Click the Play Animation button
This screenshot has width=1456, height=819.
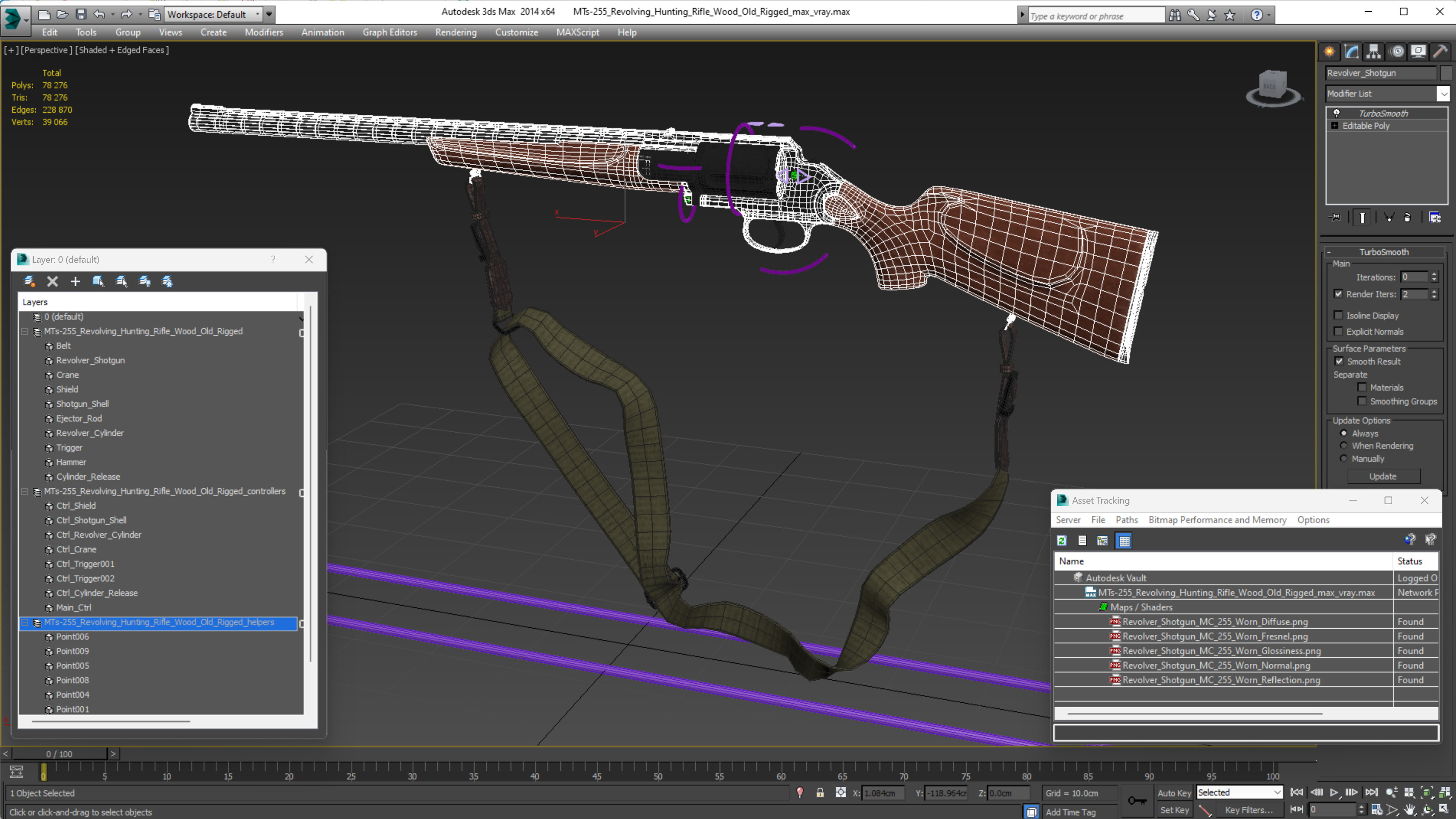coord(1334,792)
